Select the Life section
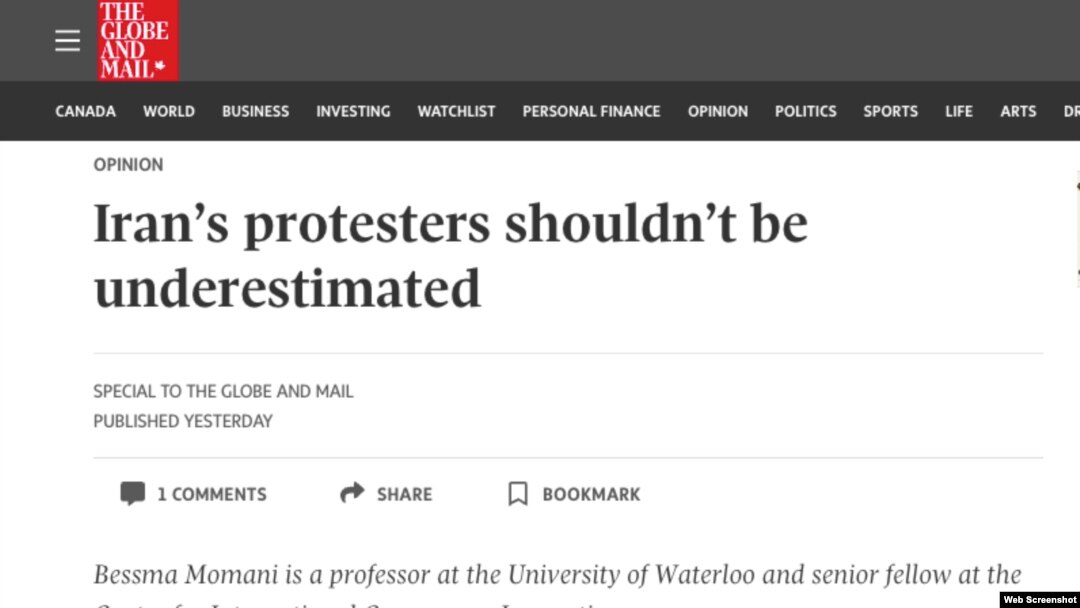 [x=959, y=112]
